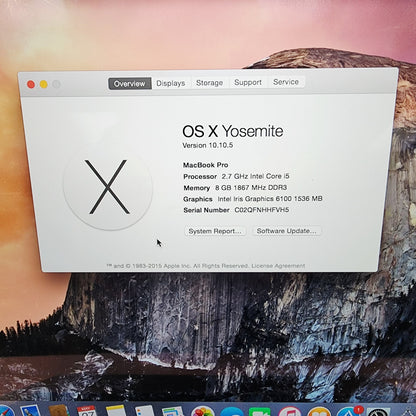The width and height of the screenshot is (416, 416).
Task: Open the orange iBooks icon
Action: click(318, 412)
